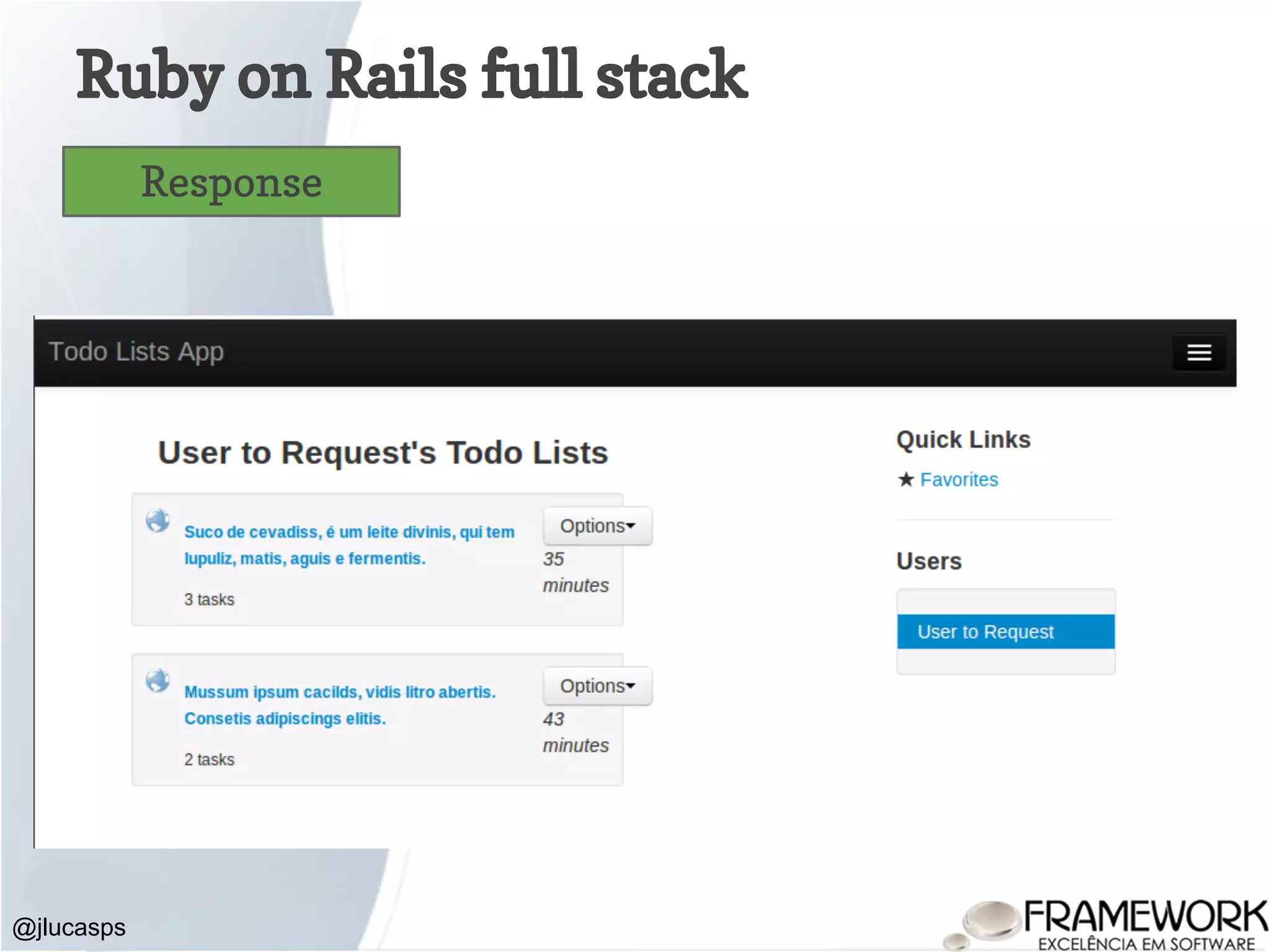The image size is (1270, 952).
Task: Click the User to Request's Todo Lists heading
Action: coord(383,452)
